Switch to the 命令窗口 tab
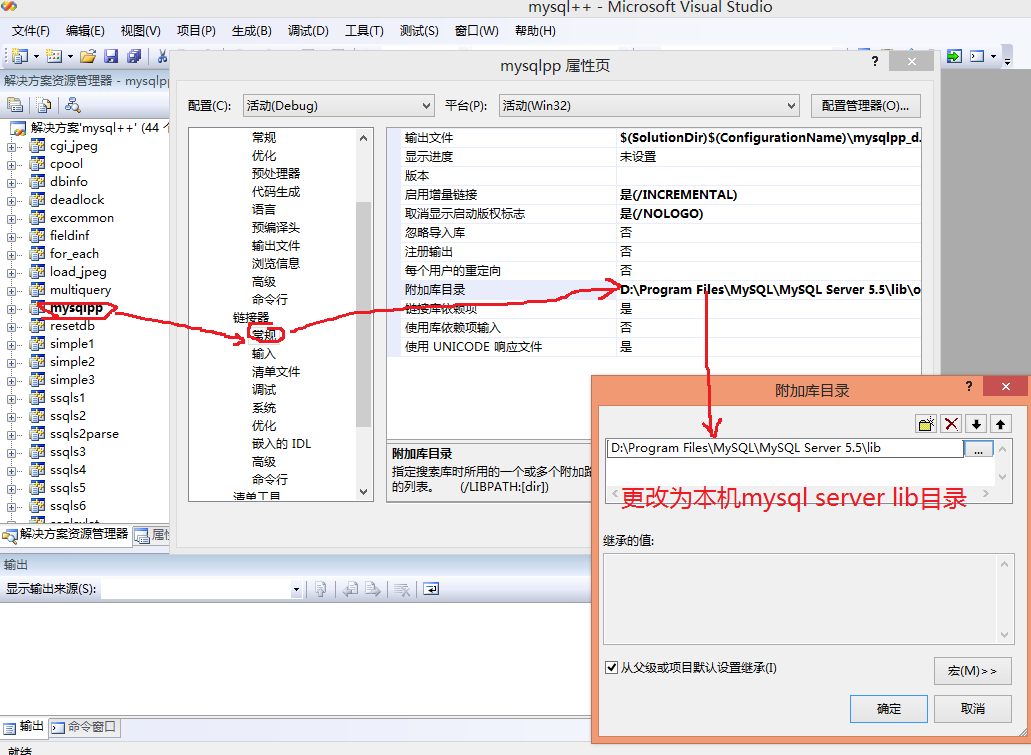The image size is (1031, 755). coord(84,727)
